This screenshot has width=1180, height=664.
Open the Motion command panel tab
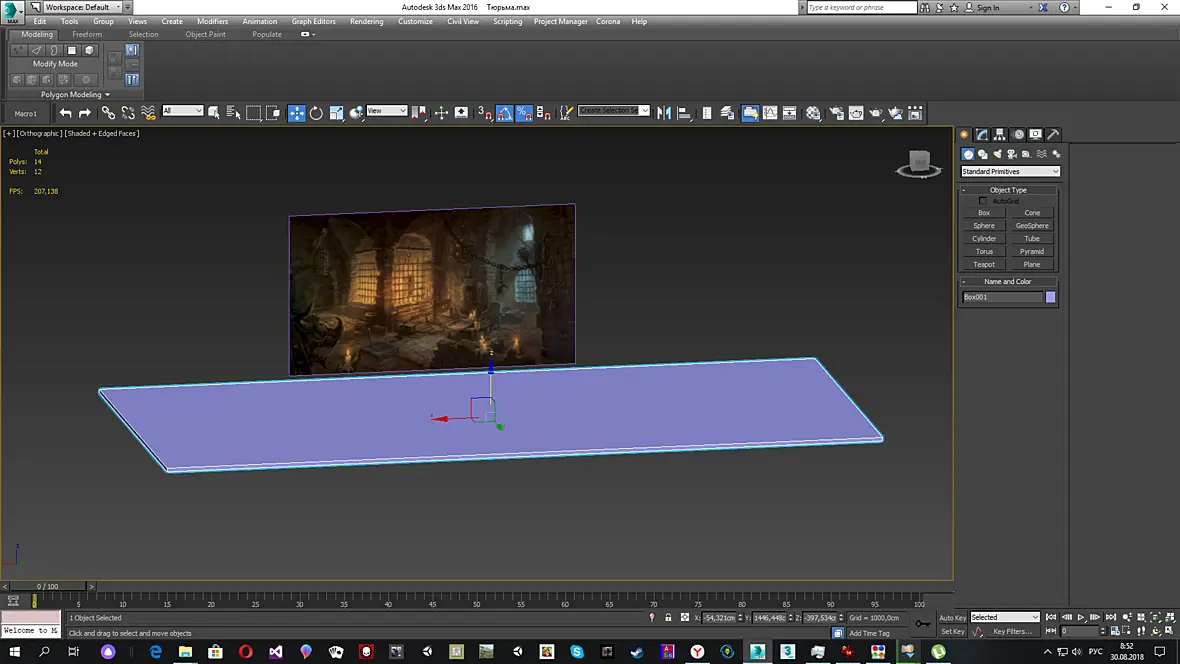1018,134
